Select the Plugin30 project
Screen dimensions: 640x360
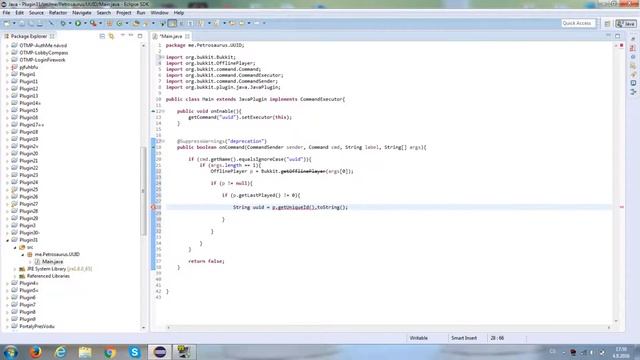coord(29,233)
